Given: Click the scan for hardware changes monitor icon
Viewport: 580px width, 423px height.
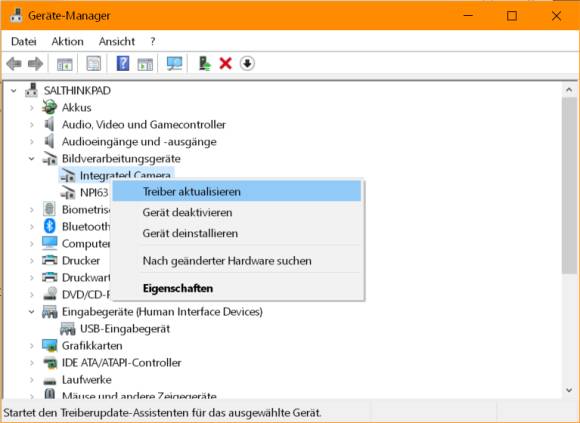Looking at the screenshot, I should point(174,64).
